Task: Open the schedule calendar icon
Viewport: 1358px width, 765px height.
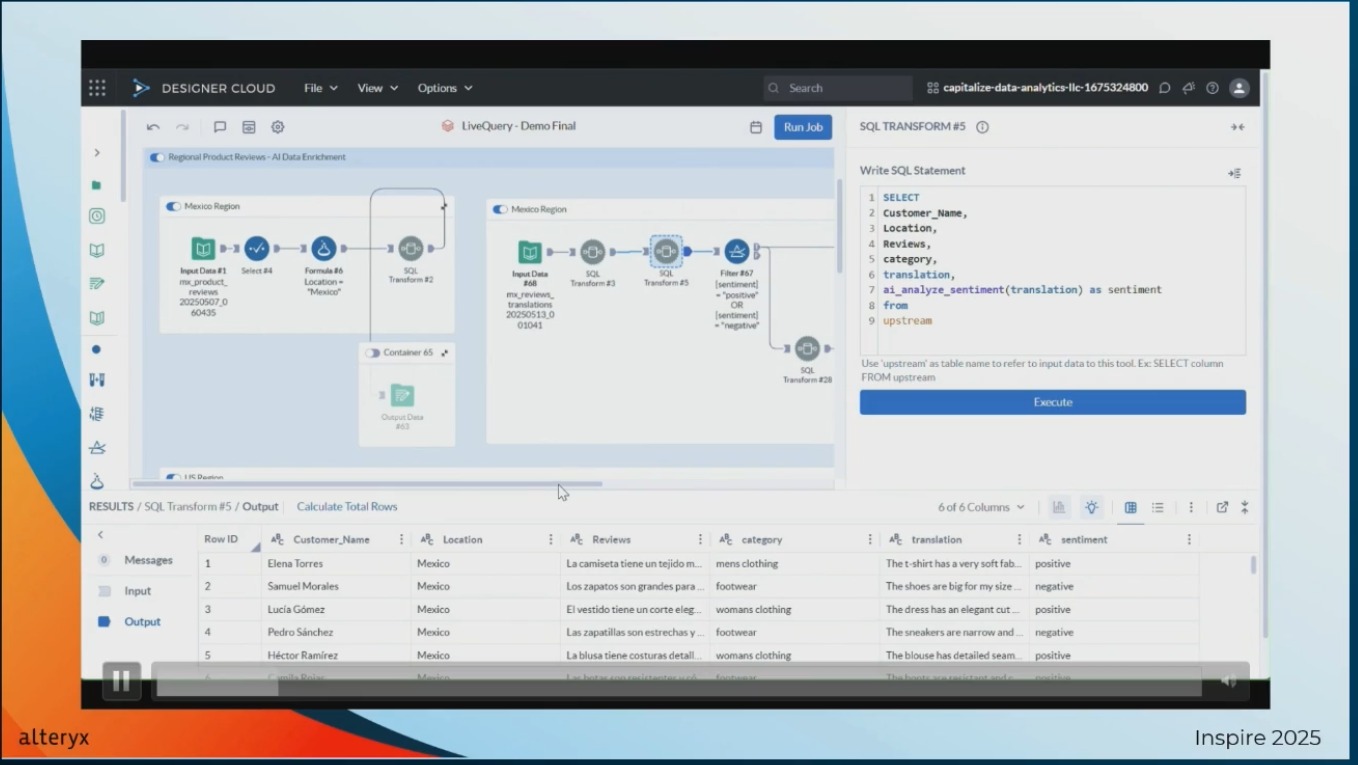Action: click(x=756, y=127)
